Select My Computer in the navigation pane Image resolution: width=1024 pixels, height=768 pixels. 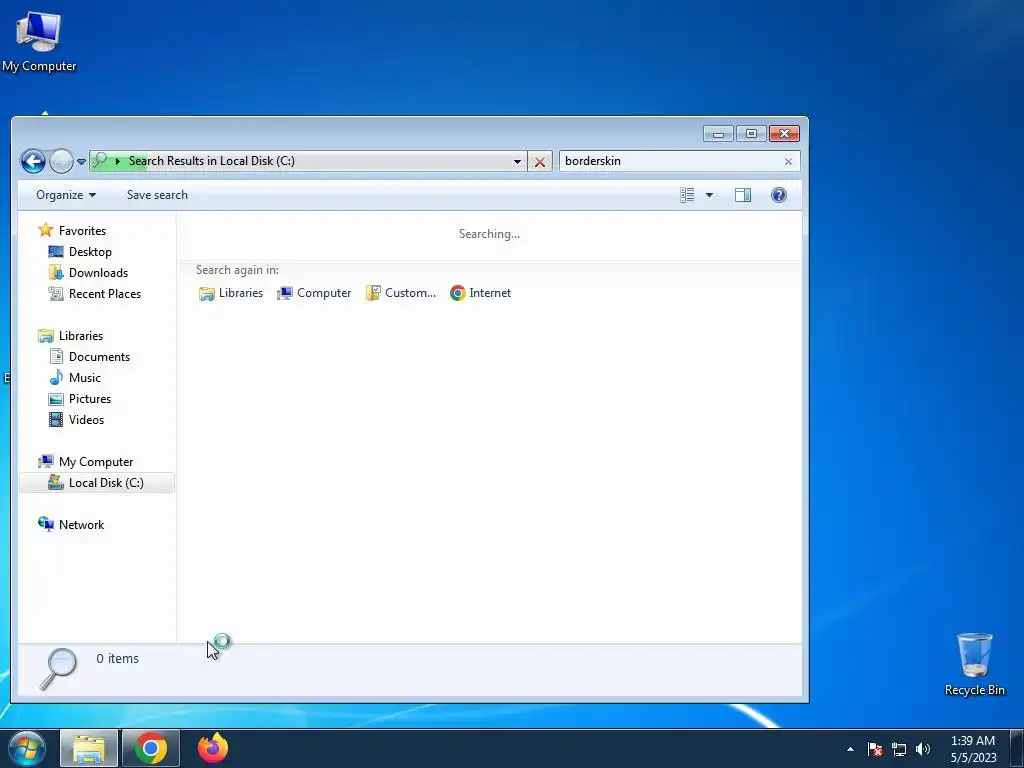(96, 462)
